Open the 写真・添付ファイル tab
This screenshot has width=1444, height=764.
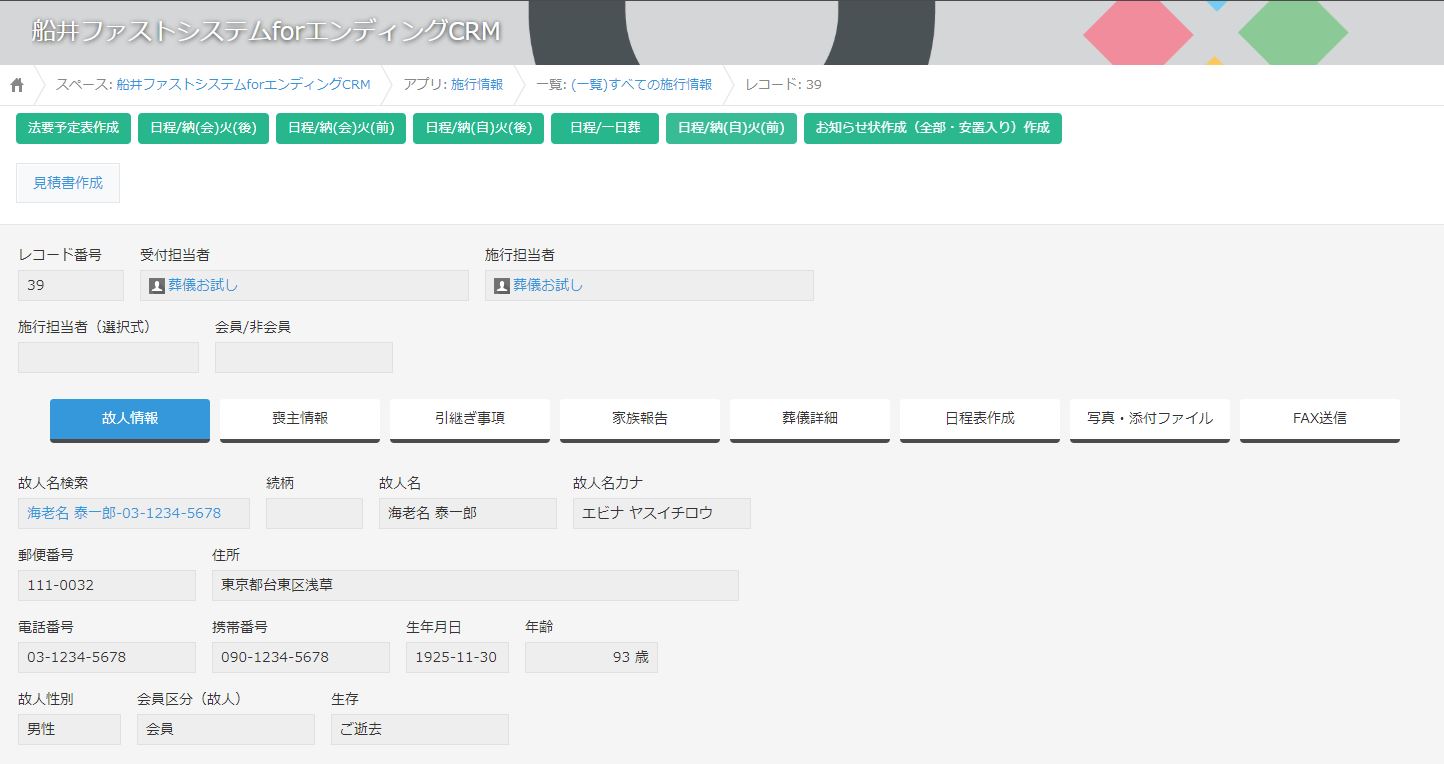[1149, 418]
